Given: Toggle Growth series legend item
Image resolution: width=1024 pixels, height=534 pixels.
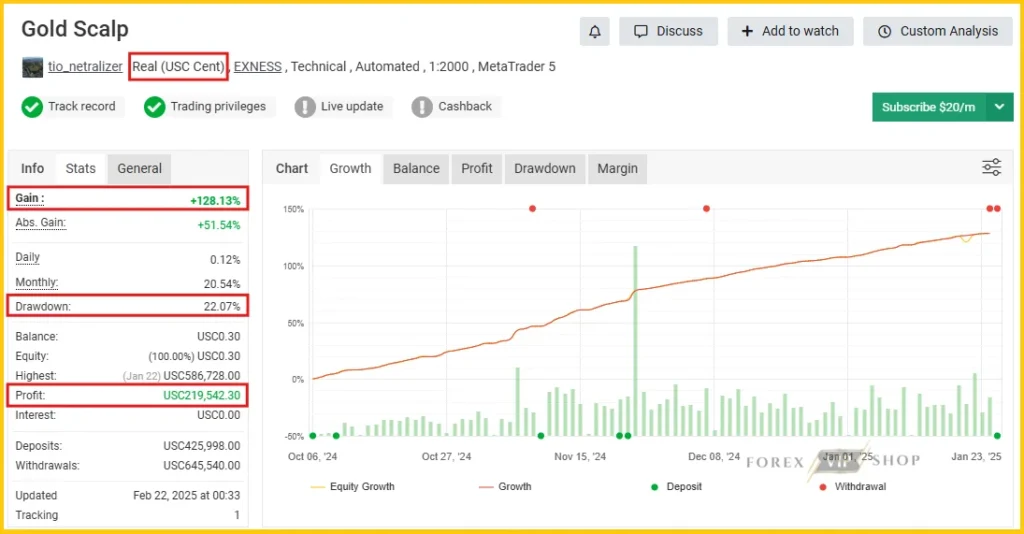Looking at the screenshot, I should [x=505, y=487].
